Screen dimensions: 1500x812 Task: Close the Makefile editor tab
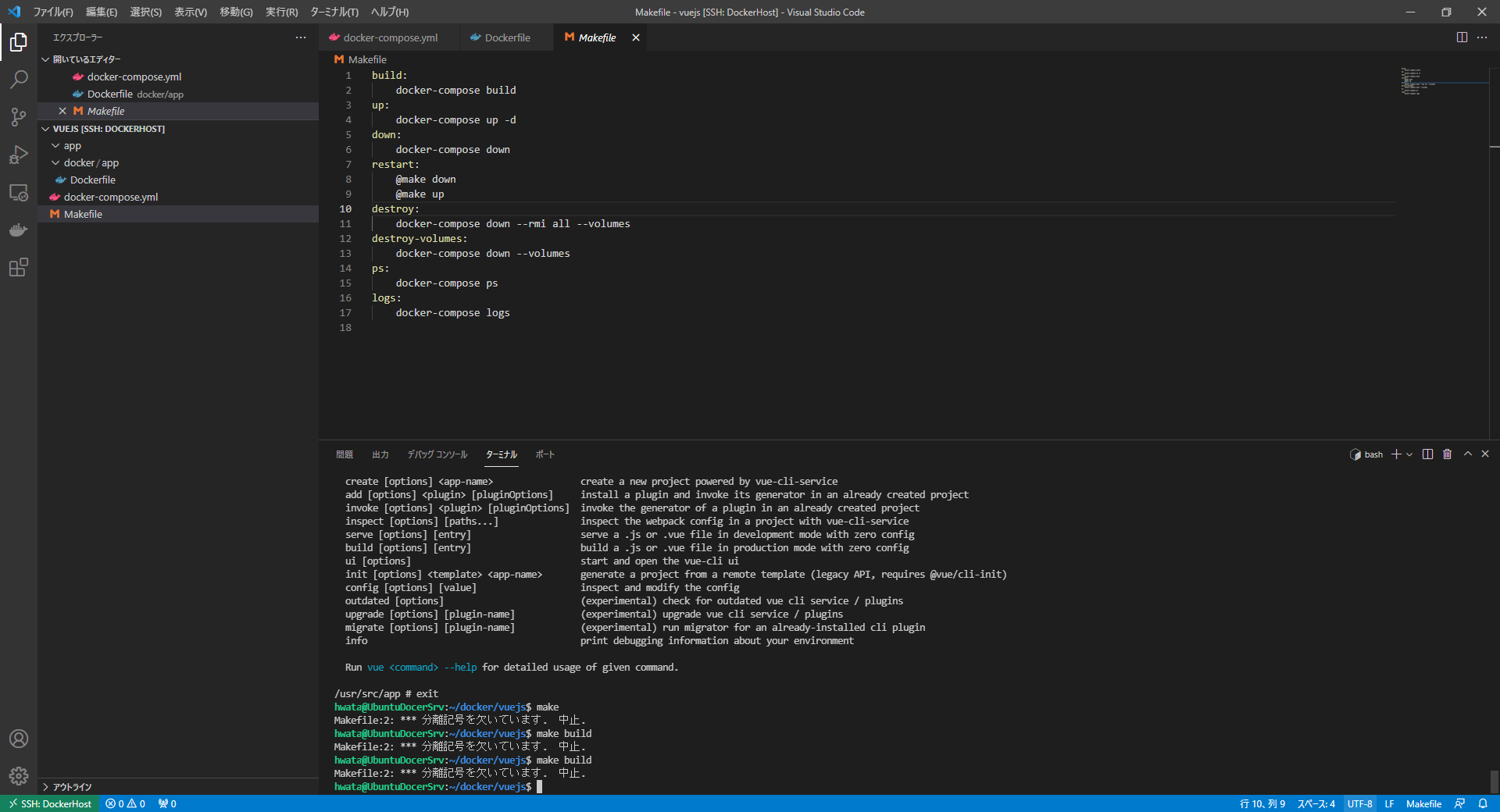point(636,37)
